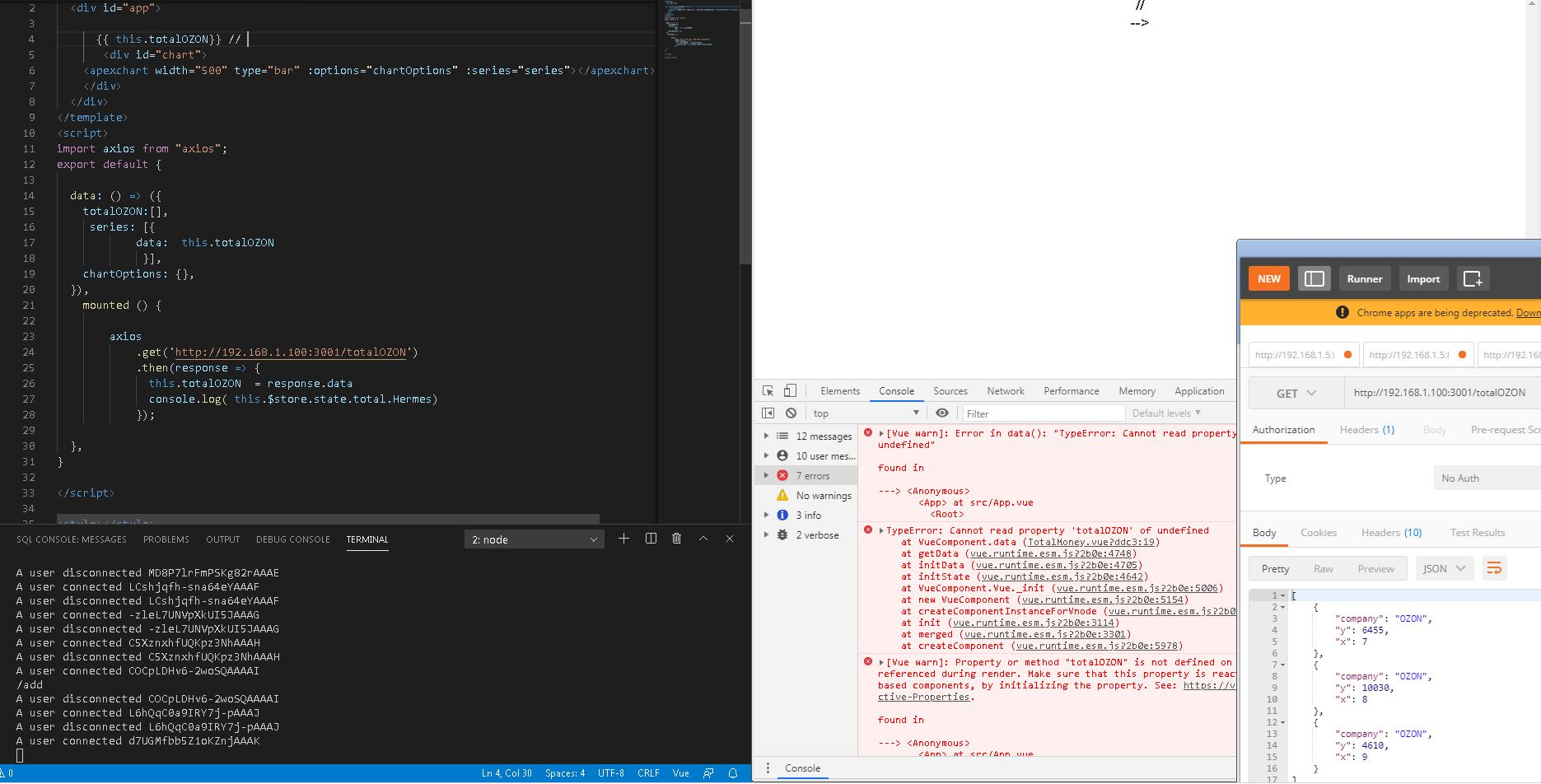Click the error icon of the first Vue warn
This screenshot has height=784, width=1541.
tap(868, 432)
